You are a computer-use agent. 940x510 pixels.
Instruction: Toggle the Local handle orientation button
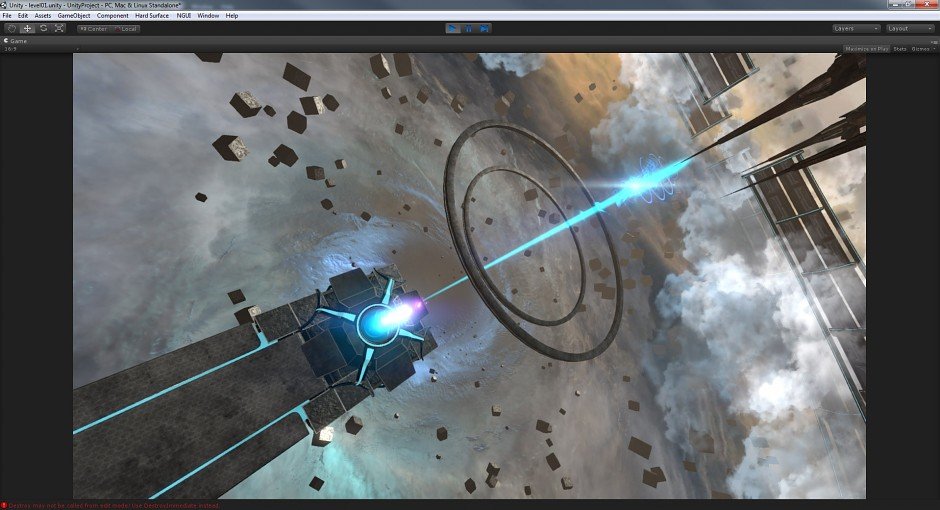(126, 28)
